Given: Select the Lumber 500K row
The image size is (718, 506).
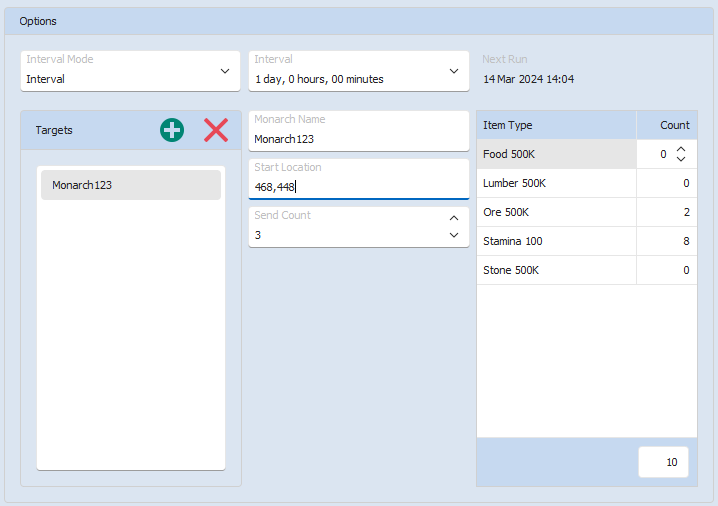Looking at the screenshot, I should tap(587, 183).
